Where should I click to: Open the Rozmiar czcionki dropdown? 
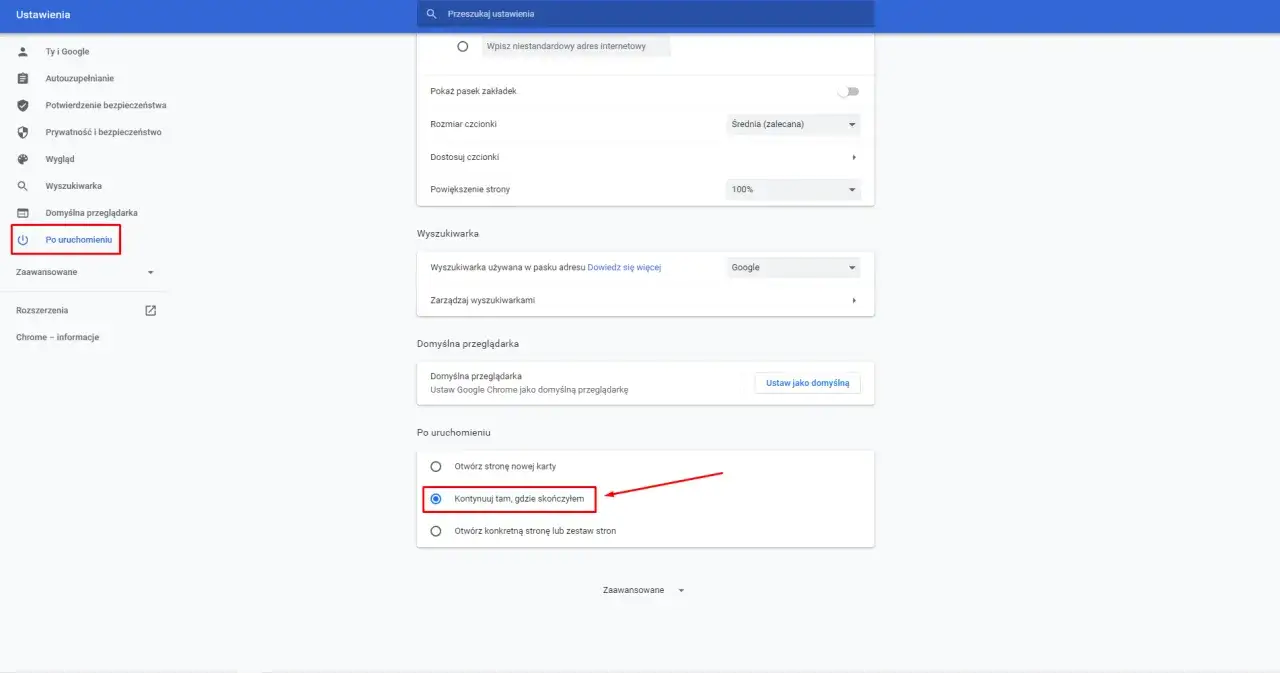pos(792,124)
